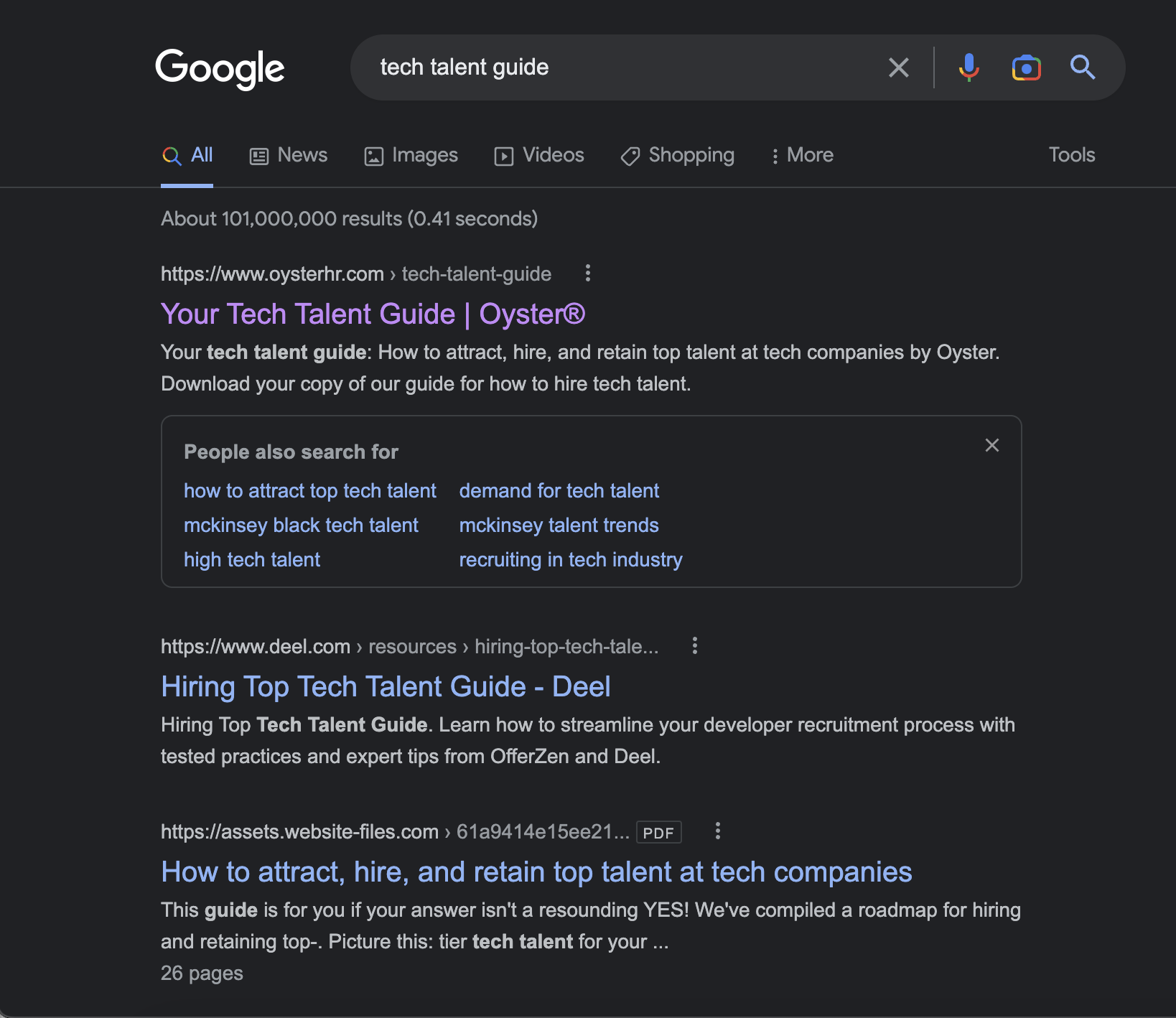Image resolution: width=1176 pixels, height=1018 pixels.
Task: Start voice search with microphone icon
Action: 969,67
